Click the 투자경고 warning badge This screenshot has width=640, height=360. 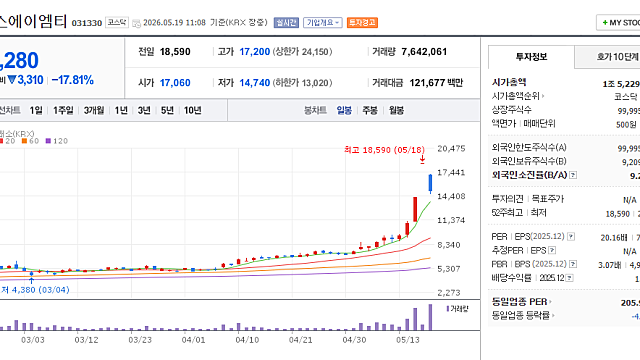tap(362, 22)
